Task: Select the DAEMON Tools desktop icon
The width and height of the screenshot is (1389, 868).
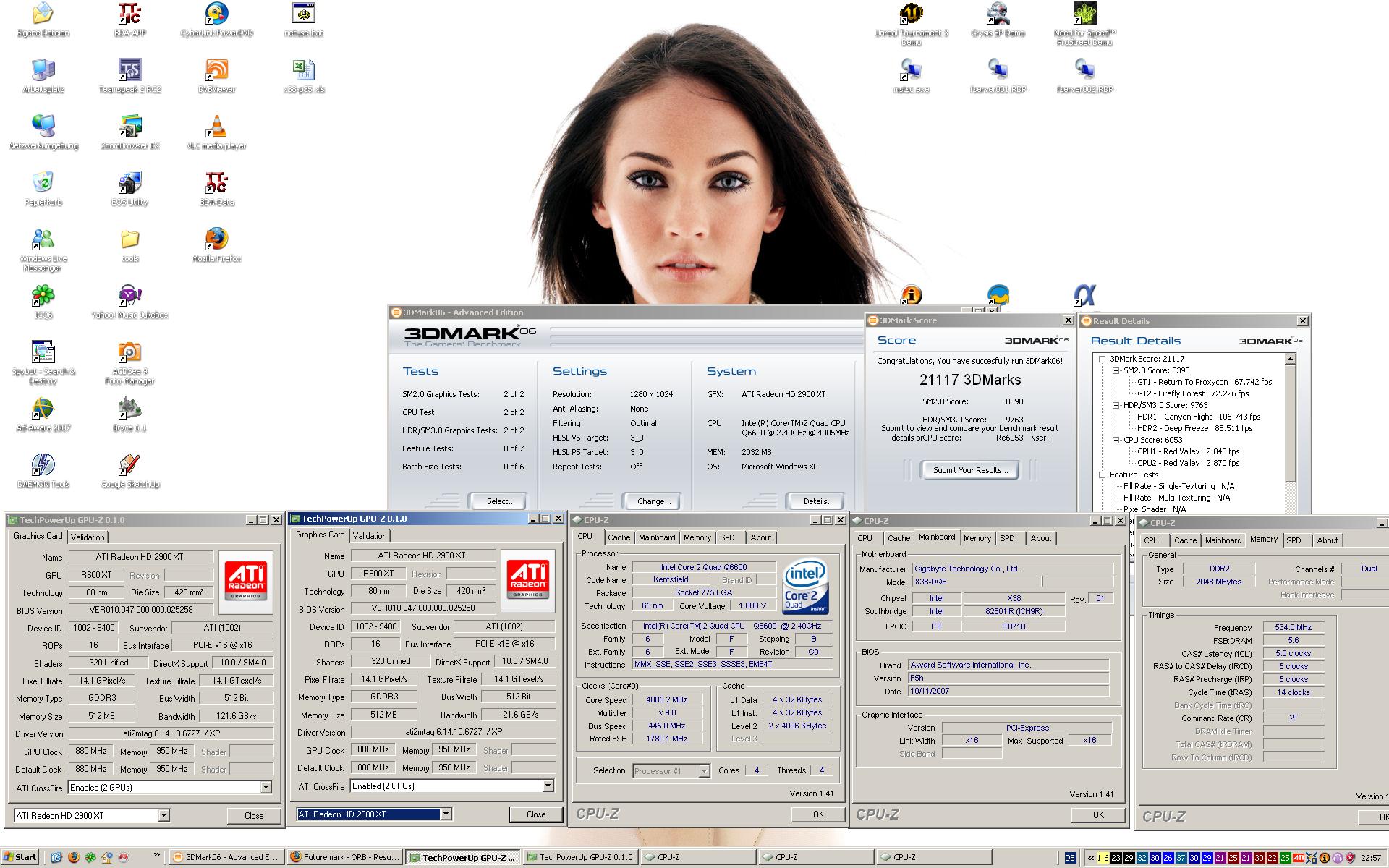Action: point(43,471)
